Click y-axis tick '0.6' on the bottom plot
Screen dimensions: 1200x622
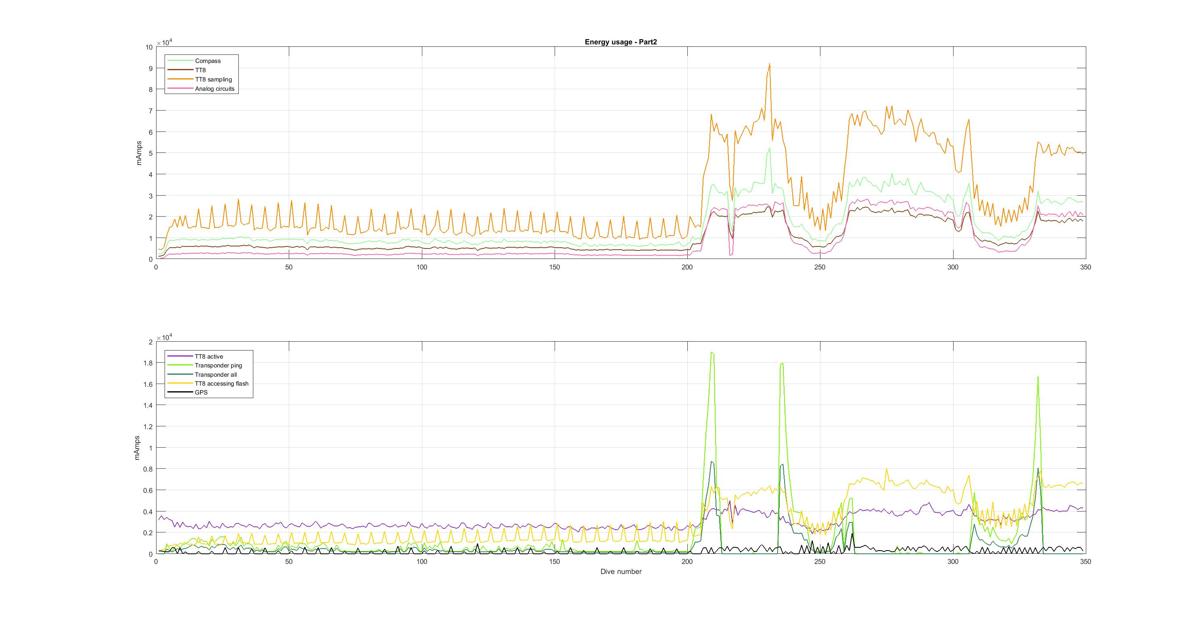pos(148,490)
